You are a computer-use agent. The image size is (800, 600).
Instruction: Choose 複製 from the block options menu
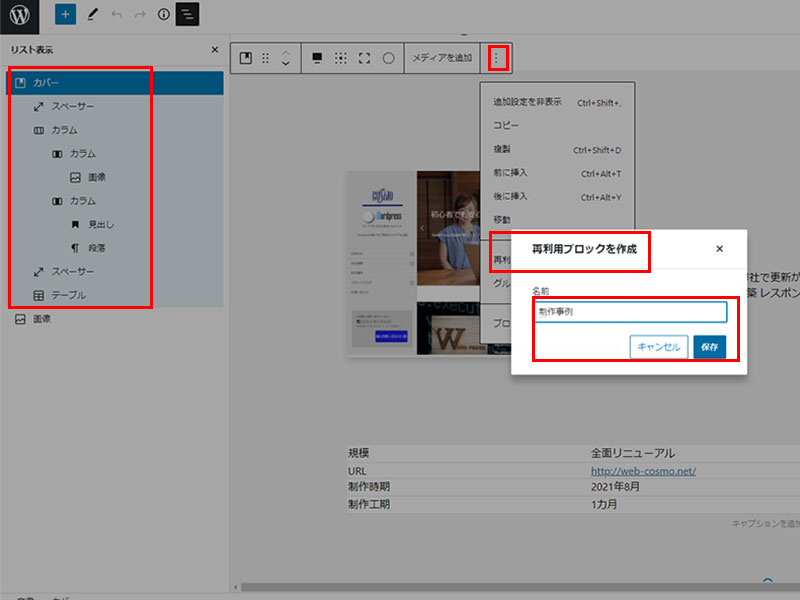tap(502, 150)
